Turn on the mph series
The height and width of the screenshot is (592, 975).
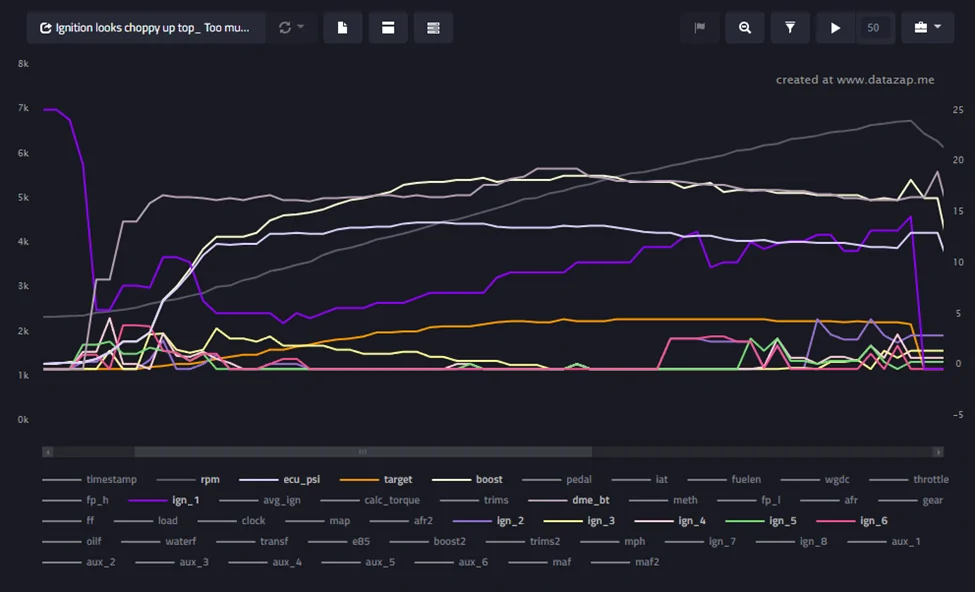click(x=612, y=541)
